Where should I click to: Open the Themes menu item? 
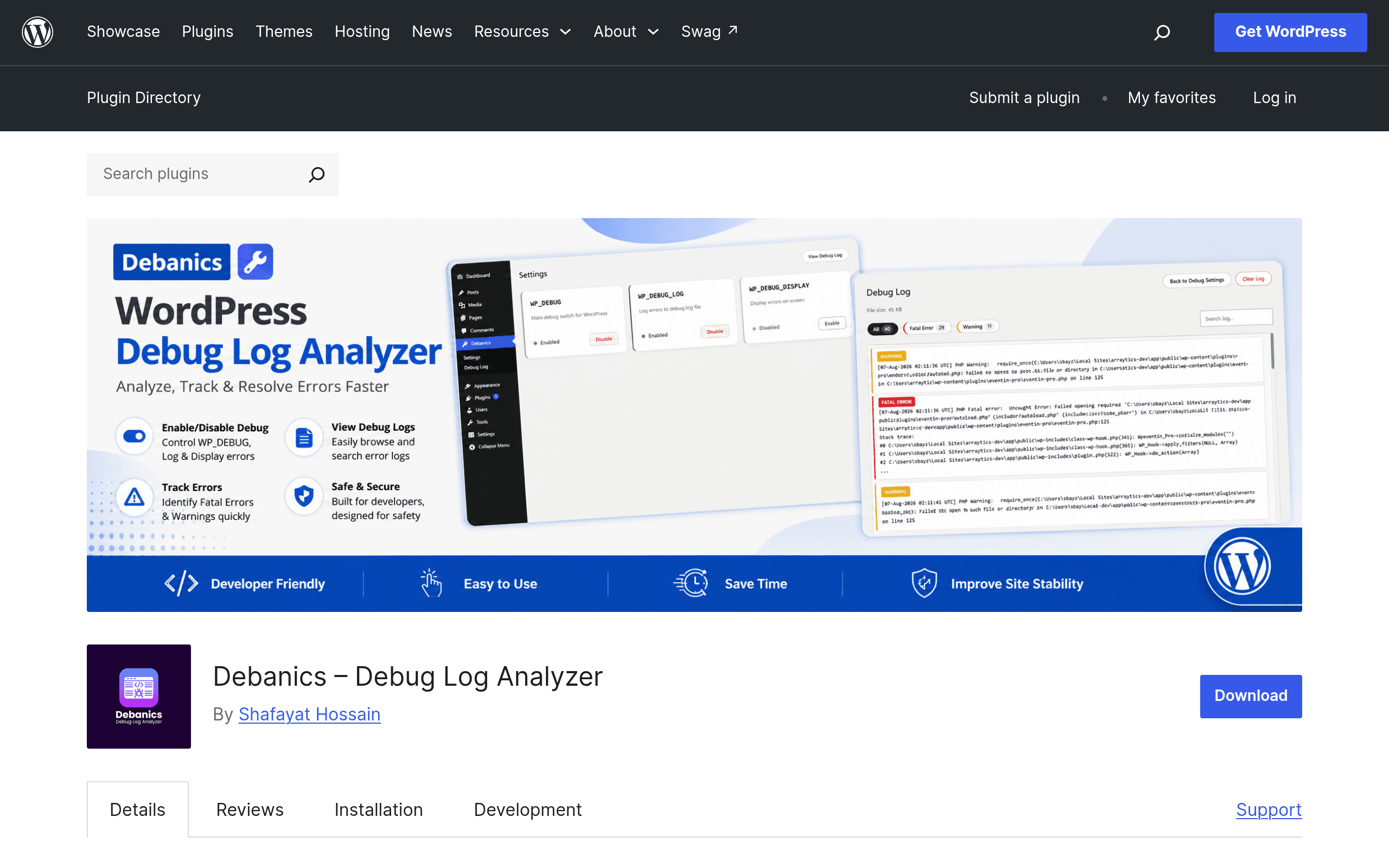tap(284, 32)
